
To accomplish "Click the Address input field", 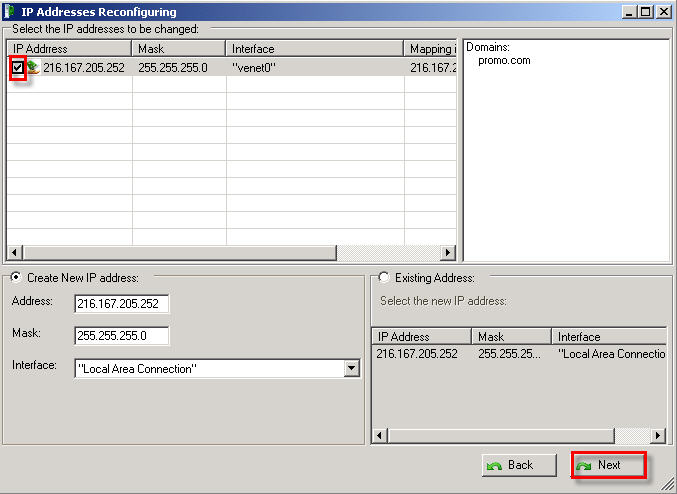I will coord(122,304).
